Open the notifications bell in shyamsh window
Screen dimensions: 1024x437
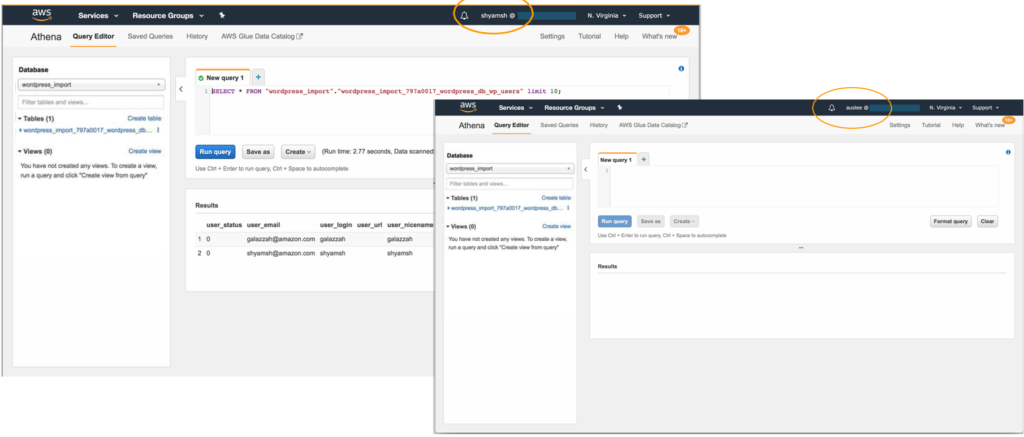pyautogui.click(x=464, y=16)
